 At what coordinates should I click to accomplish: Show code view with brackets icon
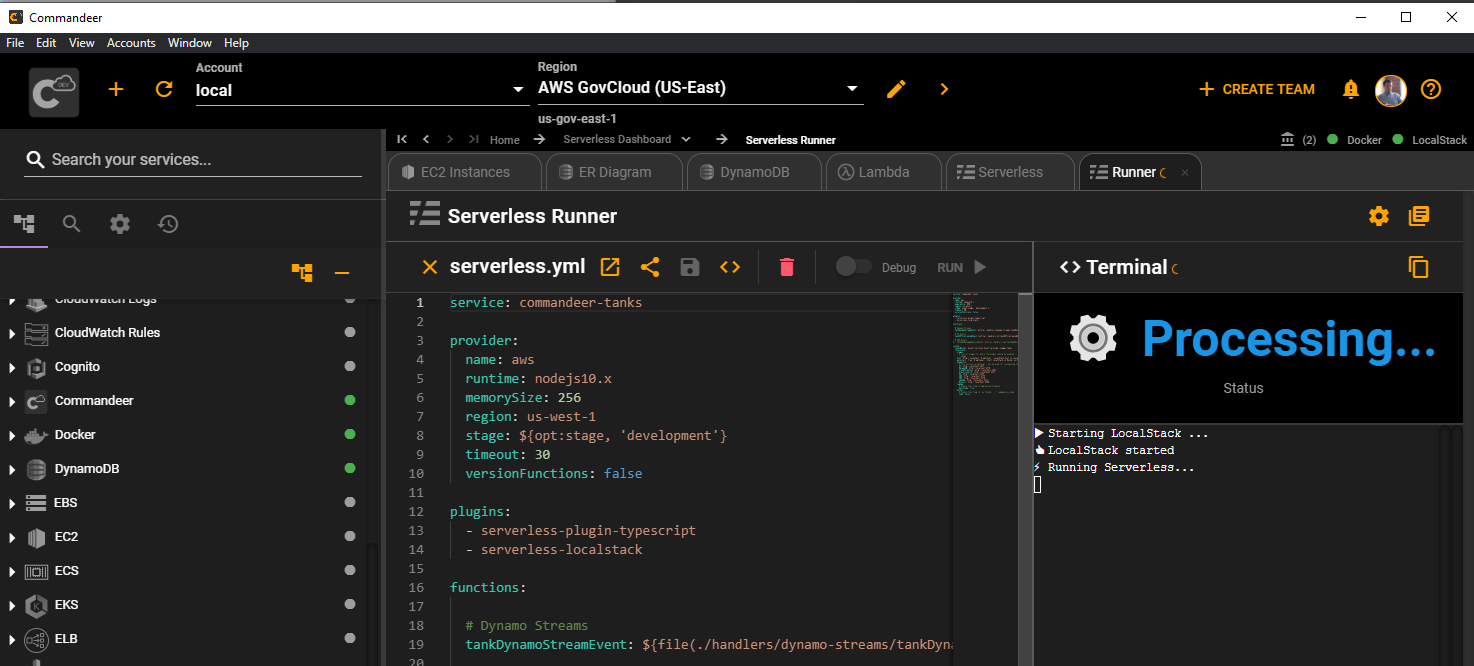point(730,267)
